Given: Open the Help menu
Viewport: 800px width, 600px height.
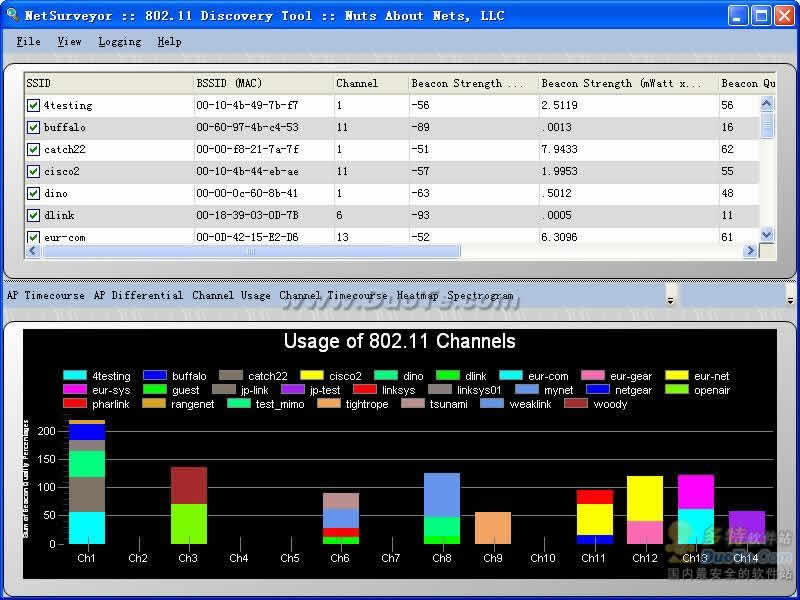Looking at the screenshot, I should [169, 42].
